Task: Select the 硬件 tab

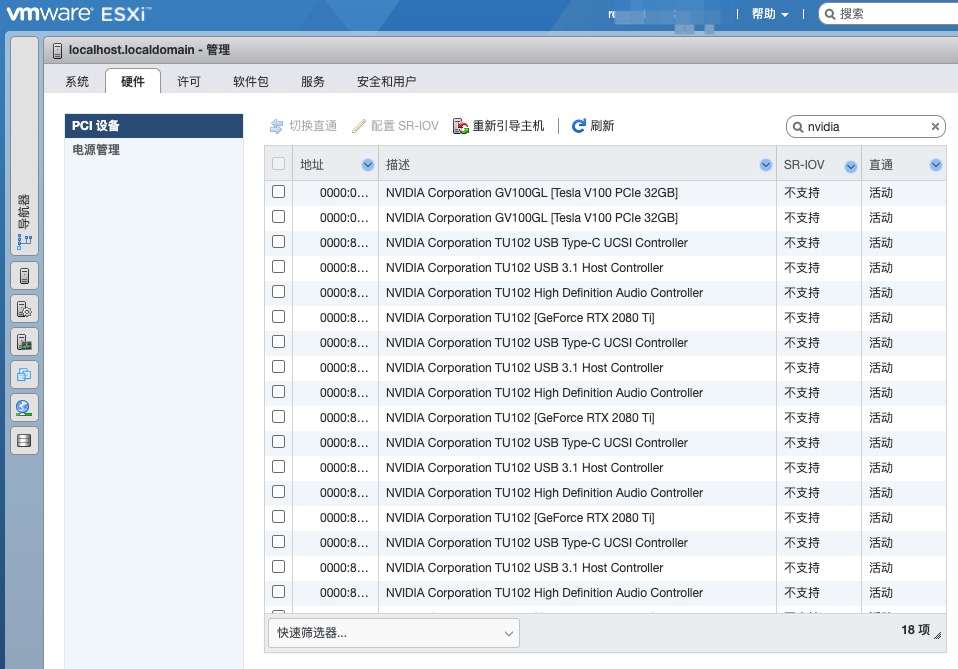Action: [133, 81]
